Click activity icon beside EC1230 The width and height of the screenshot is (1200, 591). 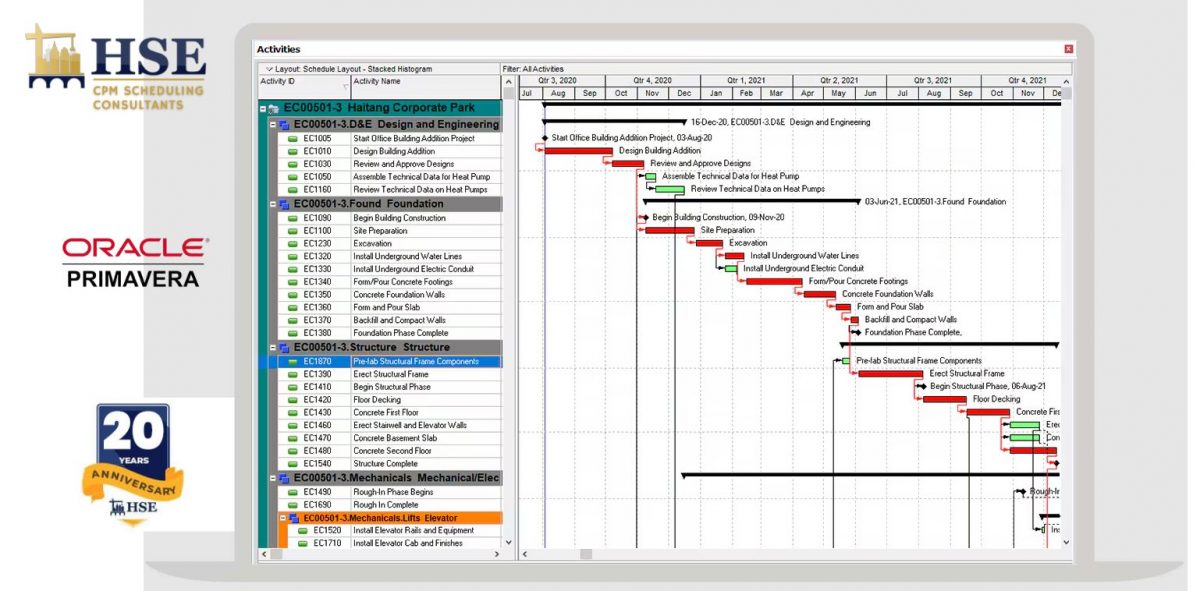293,243
